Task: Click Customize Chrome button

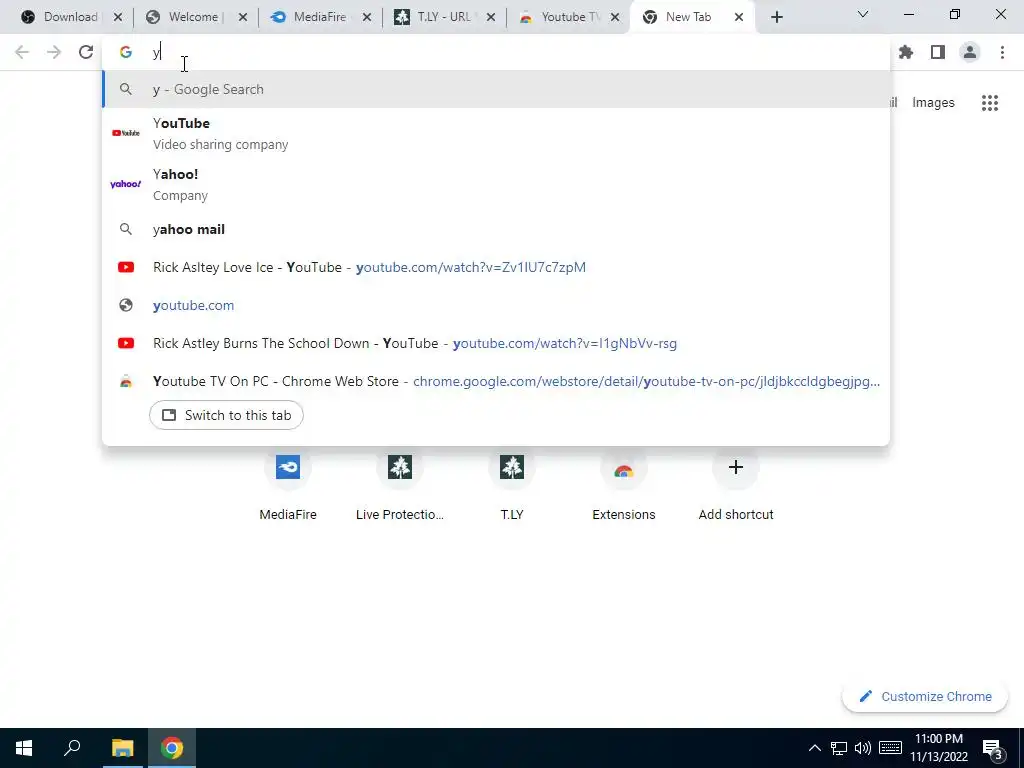Action: click(925, 696)
